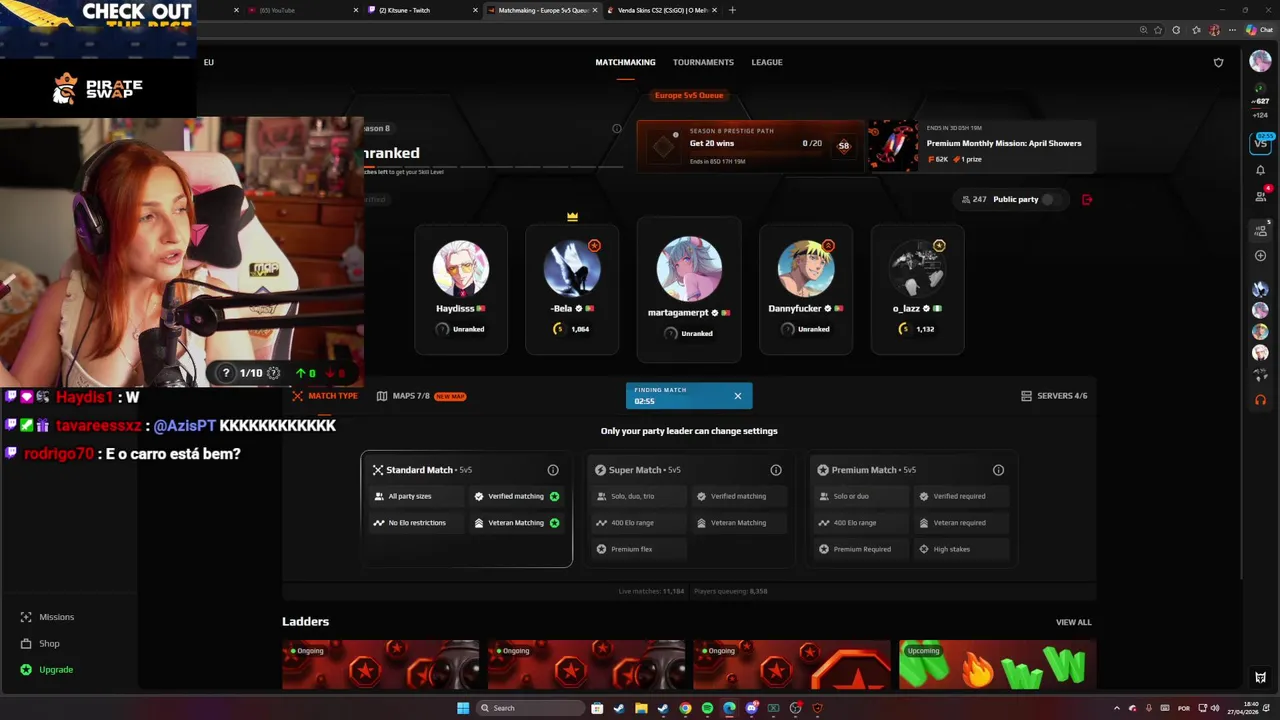Close the Matchmaking browser tab
Screen dimensions: 1280x720
(x=595, y=10)
